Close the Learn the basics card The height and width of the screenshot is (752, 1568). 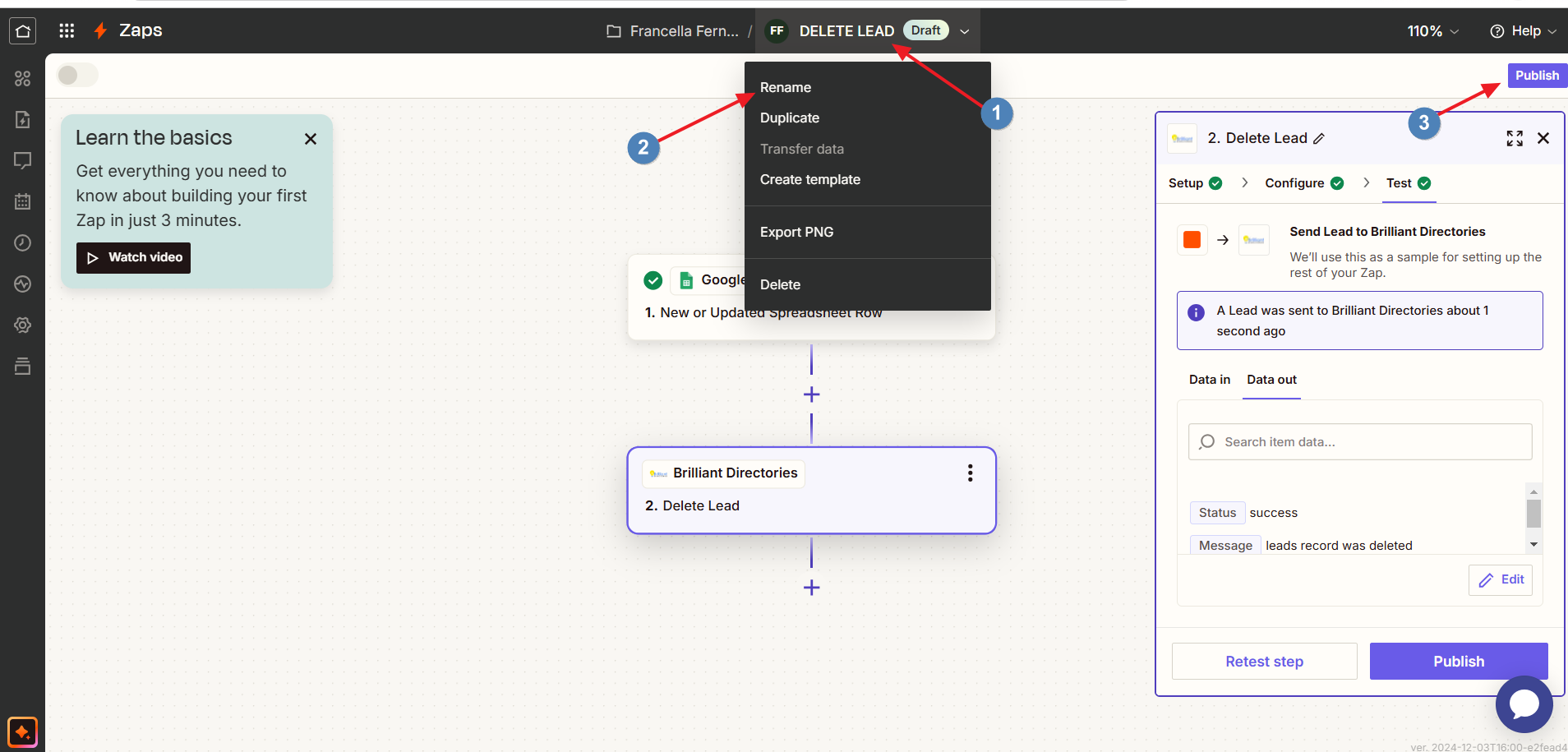pyautogui.click(x=311, y=139)
